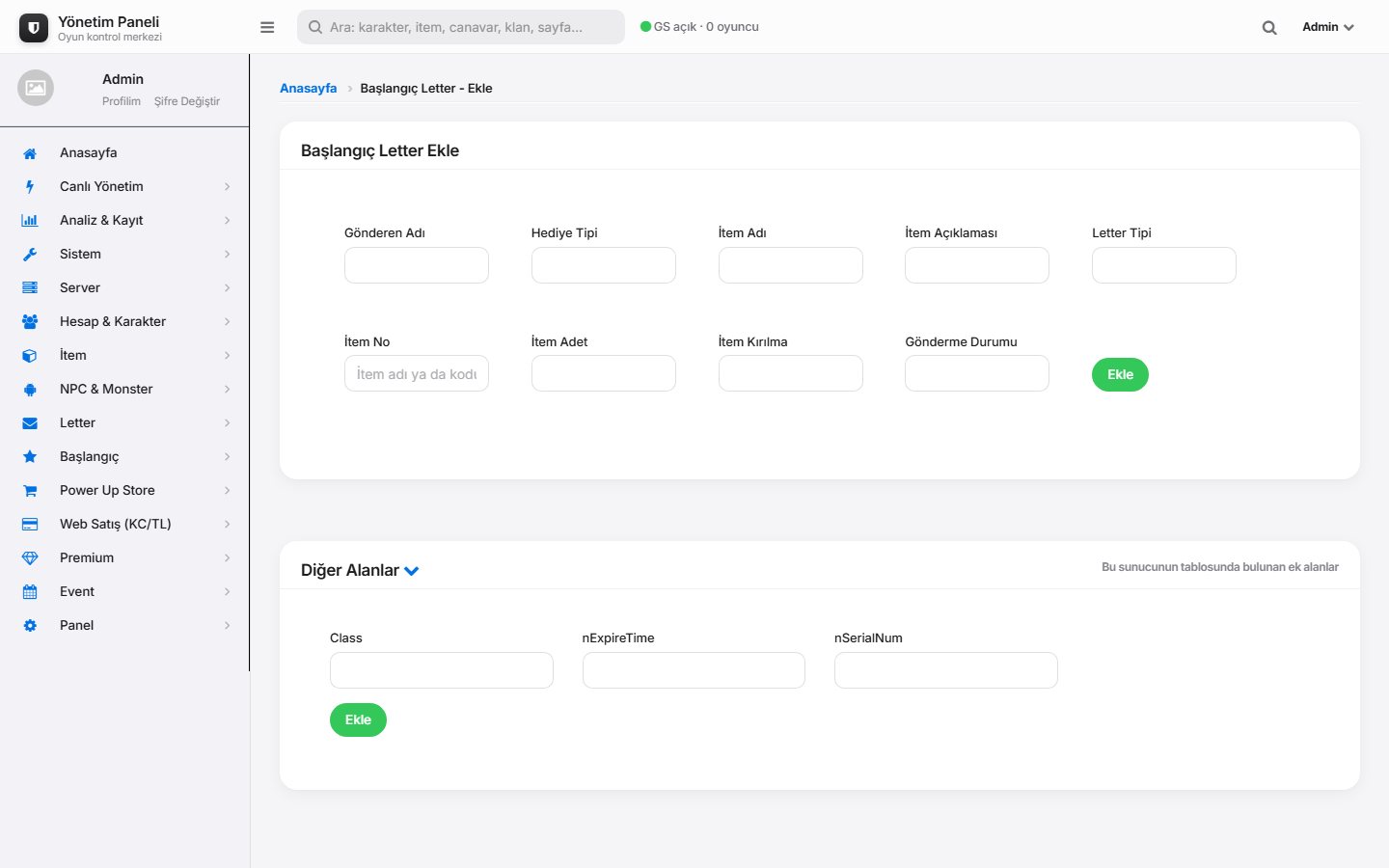Click the İtem No input field
1389x868 pixels.
click(x=417, y=373)
